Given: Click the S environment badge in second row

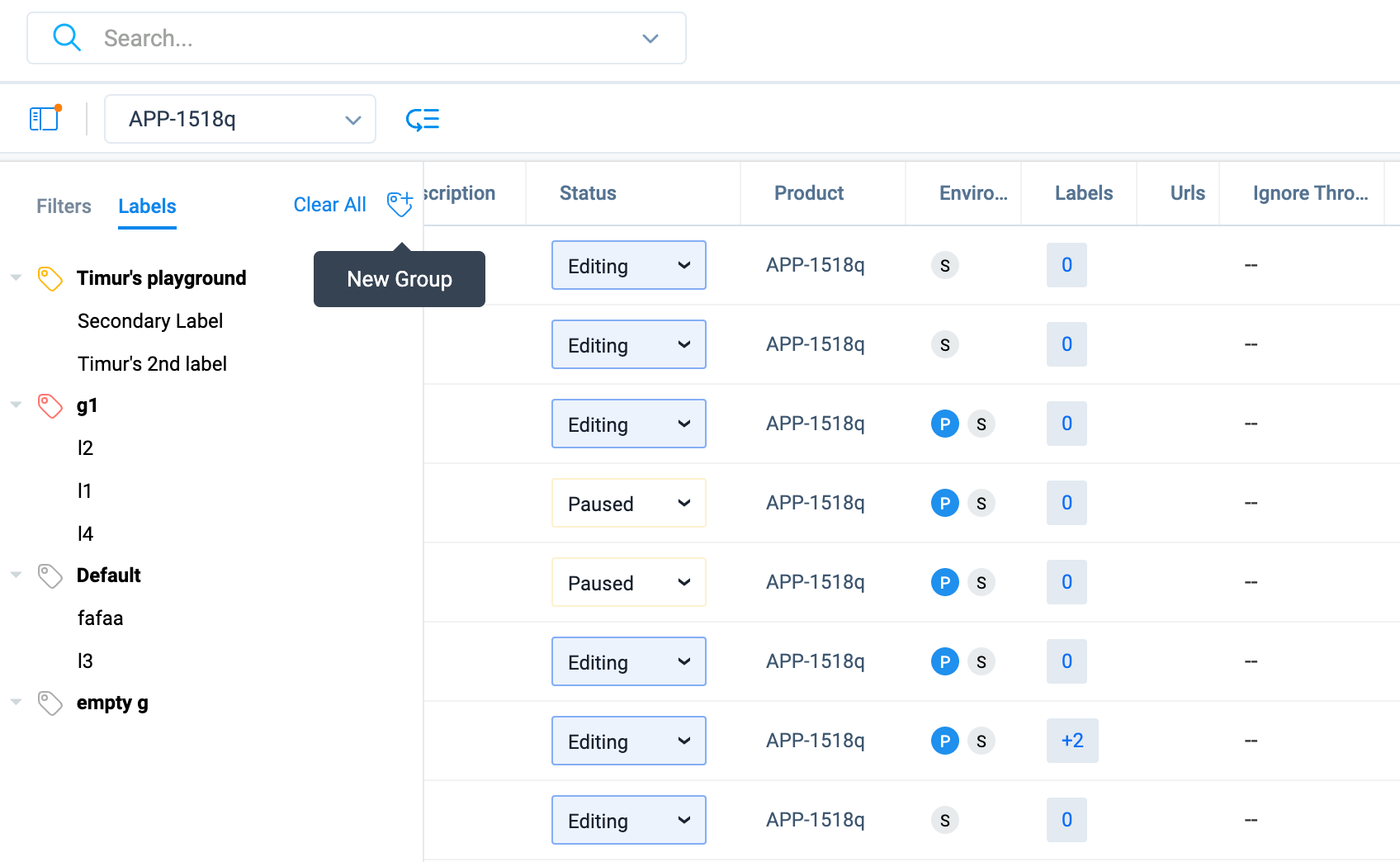Looking at the screenshot, I should (945, 344).
